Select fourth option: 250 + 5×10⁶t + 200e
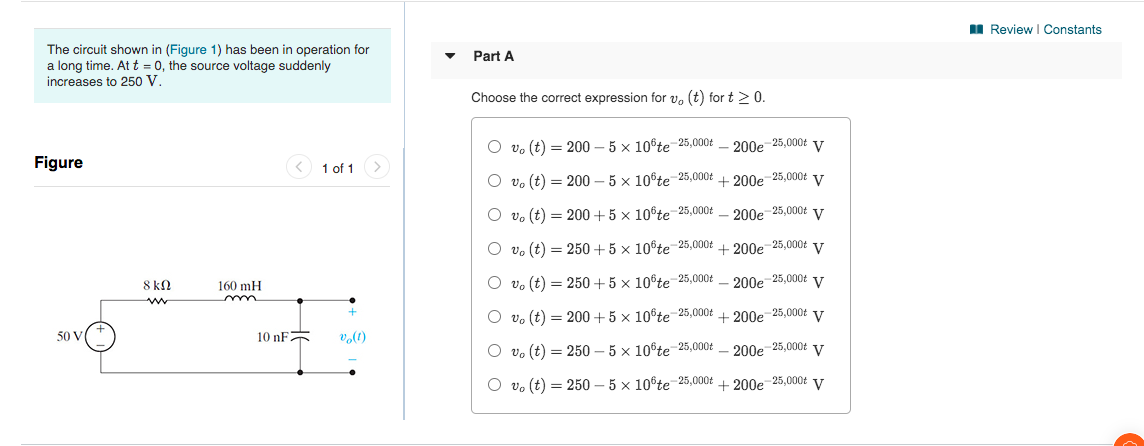Viewport: 1144px width, 446px height. click(x=495, y=248)
